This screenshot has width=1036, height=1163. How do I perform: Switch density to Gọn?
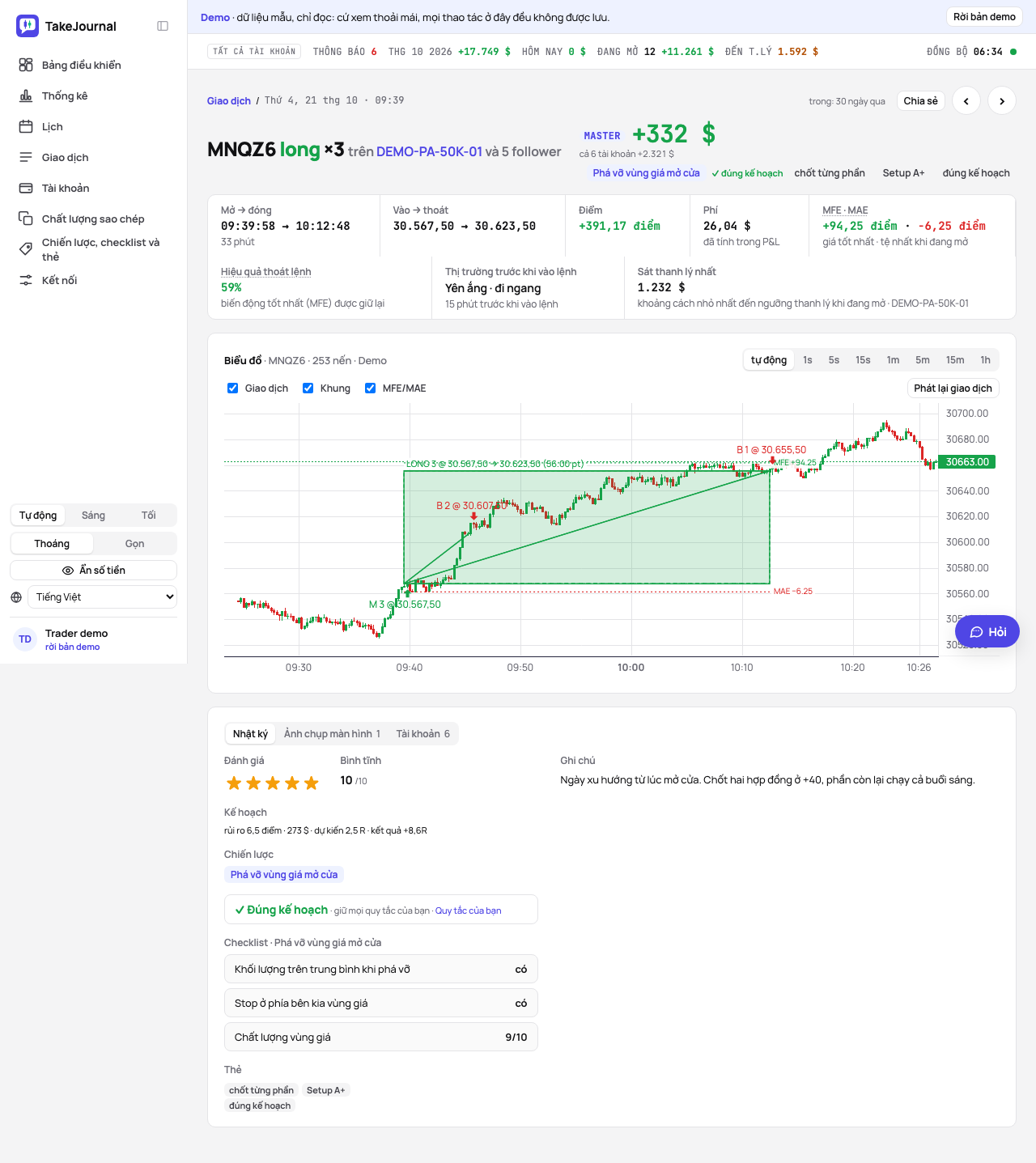tap(135, 544)
